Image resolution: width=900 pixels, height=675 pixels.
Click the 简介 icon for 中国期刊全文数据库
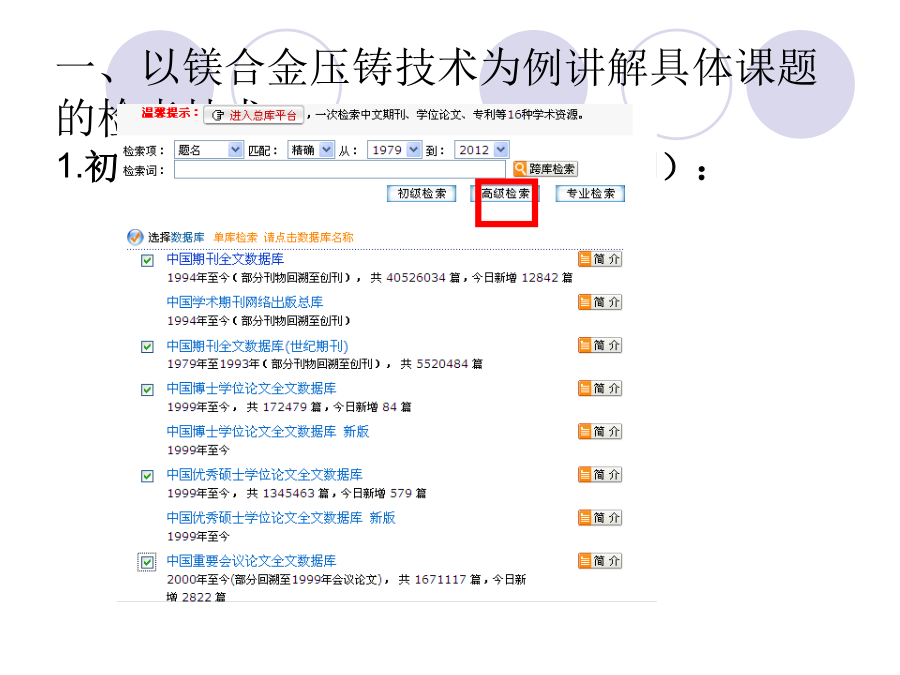(600, 259)
